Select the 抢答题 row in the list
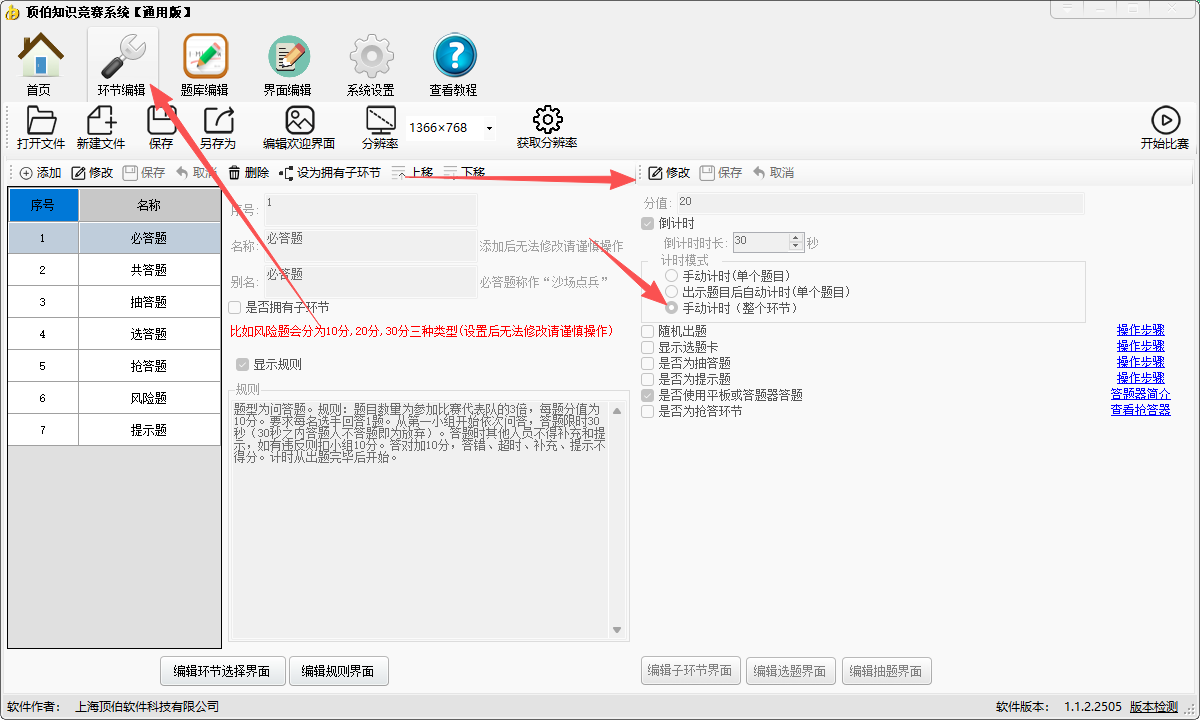The width and height of the screenshot is (1200, 720). (x=148, y=366)
